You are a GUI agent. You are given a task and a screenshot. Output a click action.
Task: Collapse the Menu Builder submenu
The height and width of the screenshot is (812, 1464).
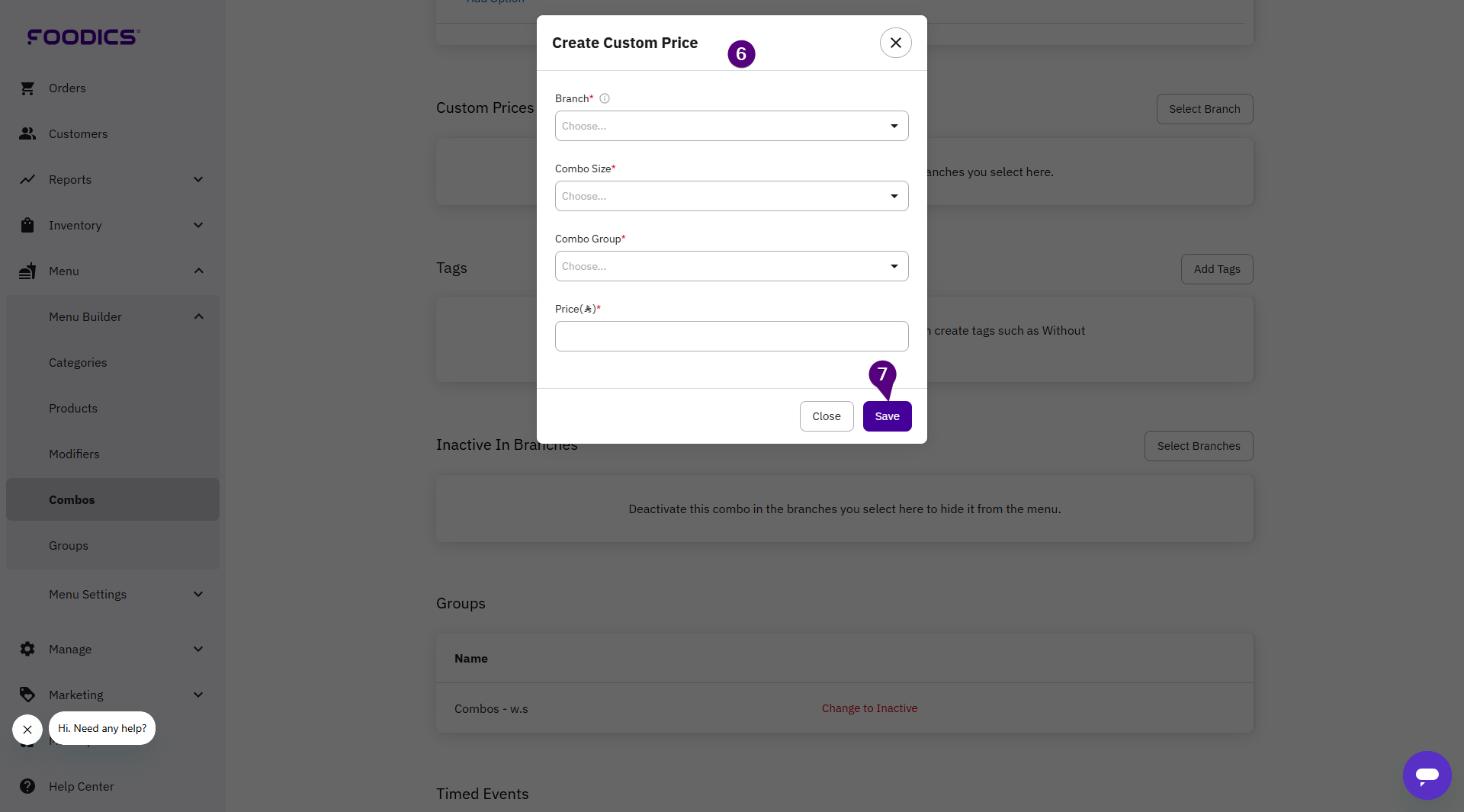(x=198, y=317)
